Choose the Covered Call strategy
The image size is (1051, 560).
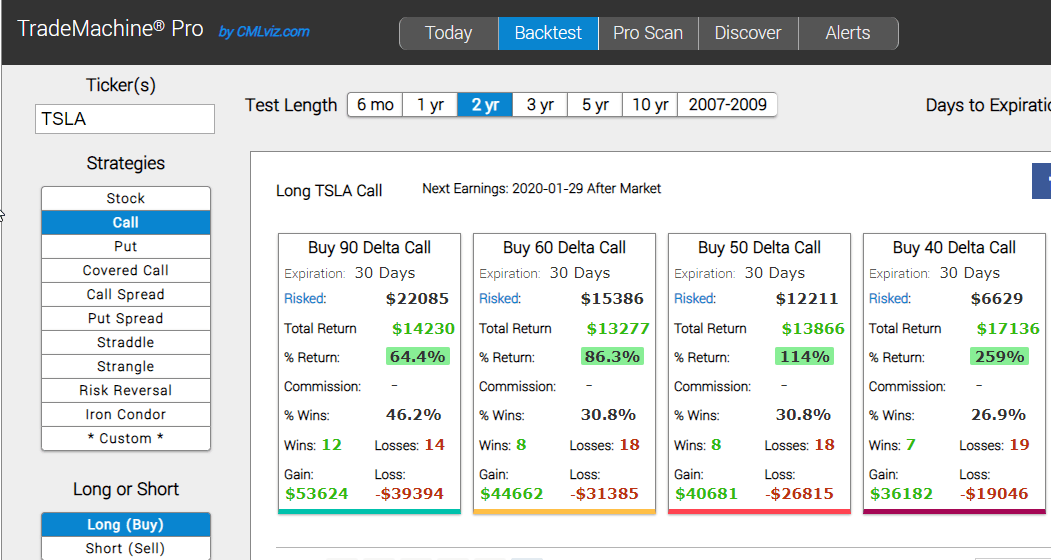pos(125,270)
